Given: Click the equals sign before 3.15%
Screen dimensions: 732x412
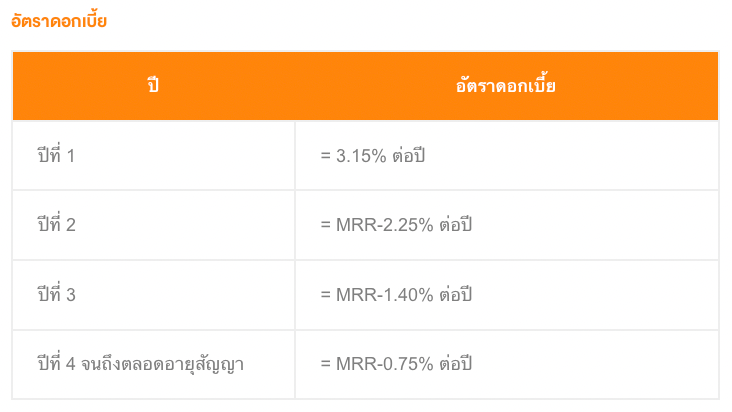Looking at the screenshot, I should tap(325, 156).
